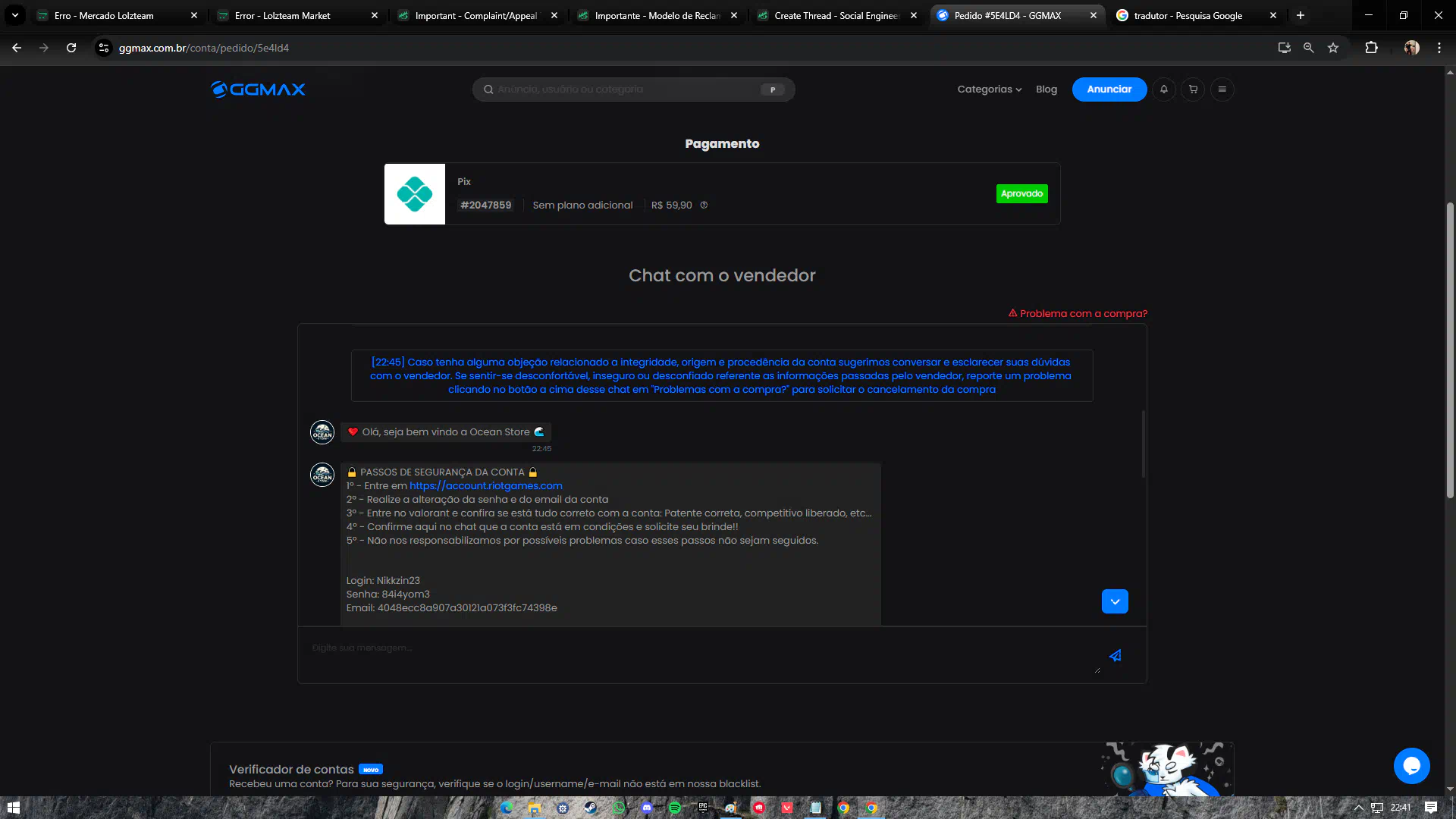1456x819 pixels.
Task: Expand the Categorias dropdown
Action: [989, 89]
